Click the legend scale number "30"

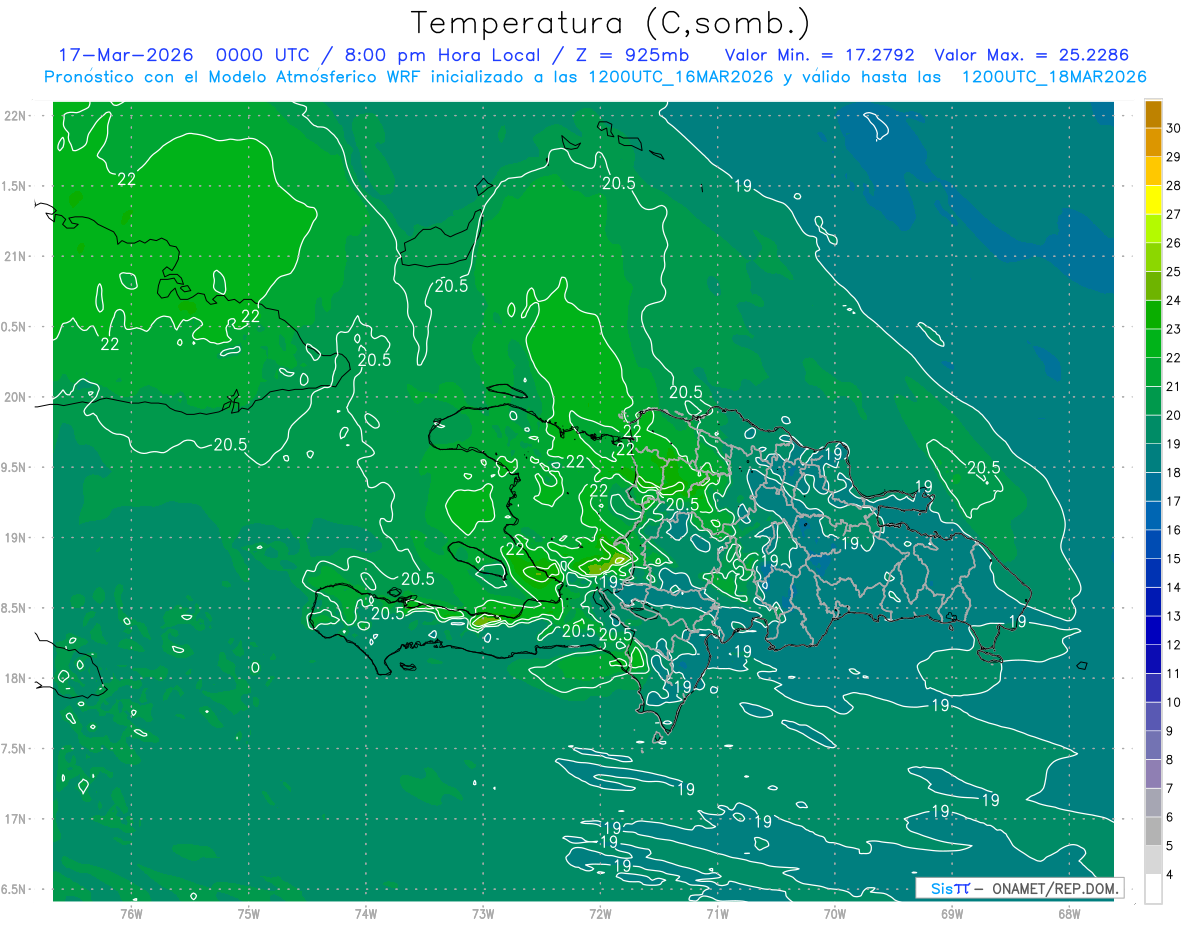pos(1173,127)
